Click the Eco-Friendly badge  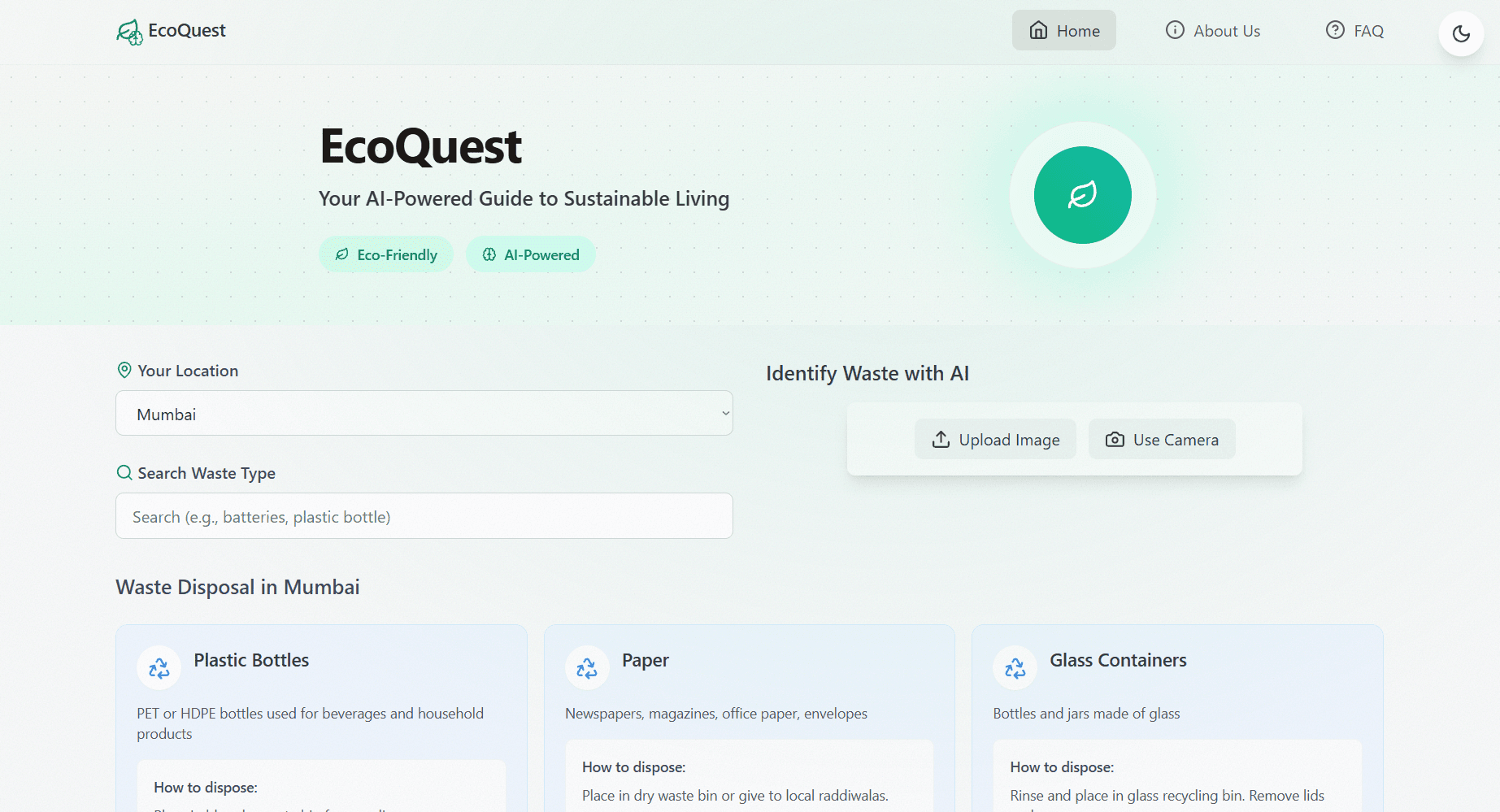[x=386, y=254]
